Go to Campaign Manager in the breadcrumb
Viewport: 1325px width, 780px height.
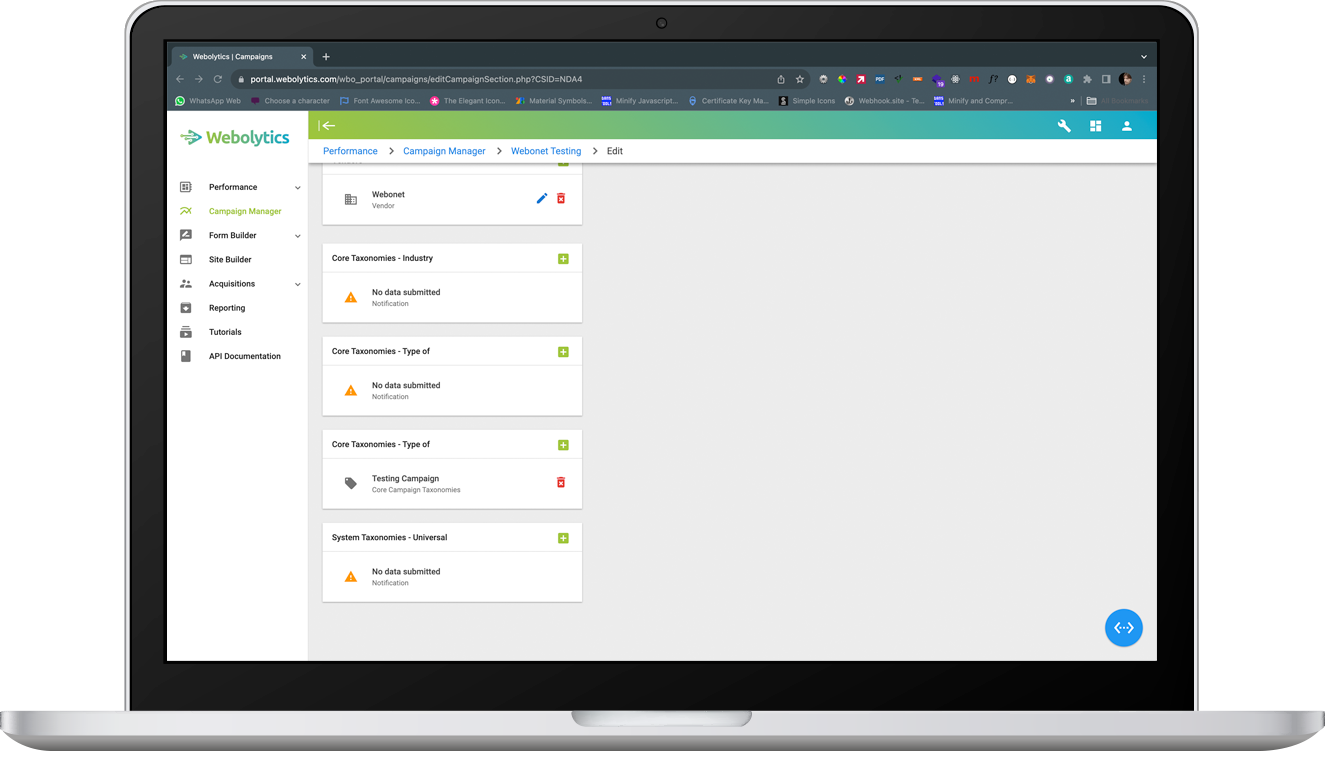click(x=444, y=151)
